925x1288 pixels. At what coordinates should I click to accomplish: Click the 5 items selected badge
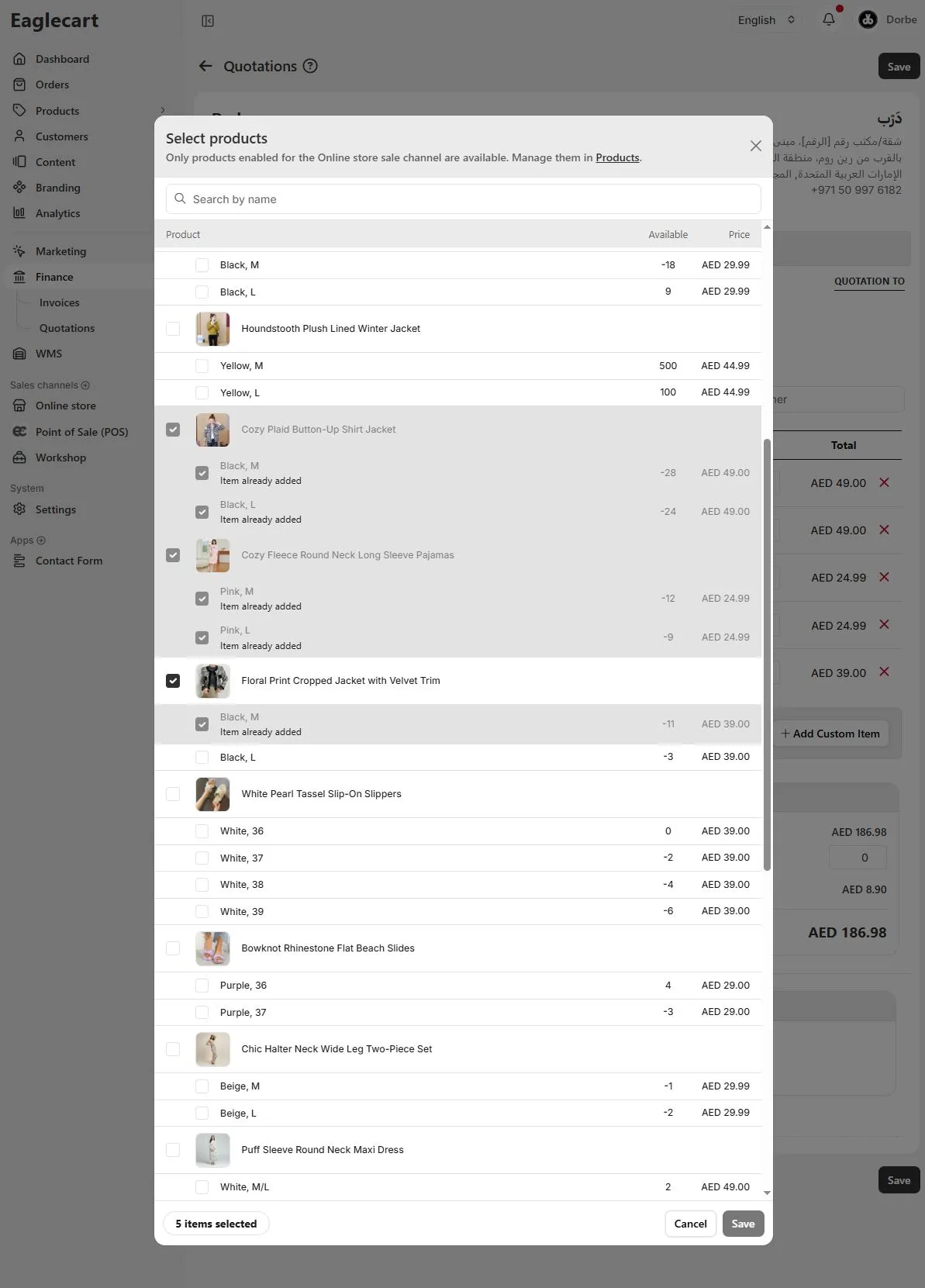point(216,1224)
